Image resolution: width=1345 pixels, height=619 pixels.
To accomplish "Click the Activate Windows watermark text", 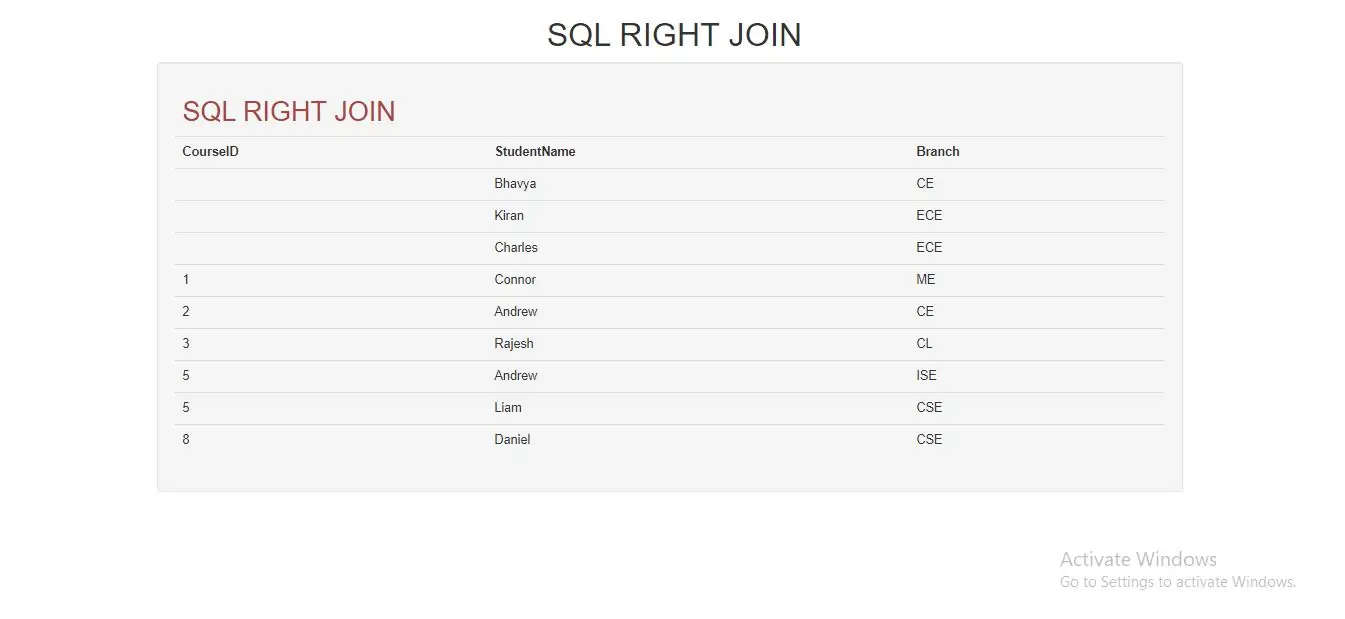I will coord(1138,559).
